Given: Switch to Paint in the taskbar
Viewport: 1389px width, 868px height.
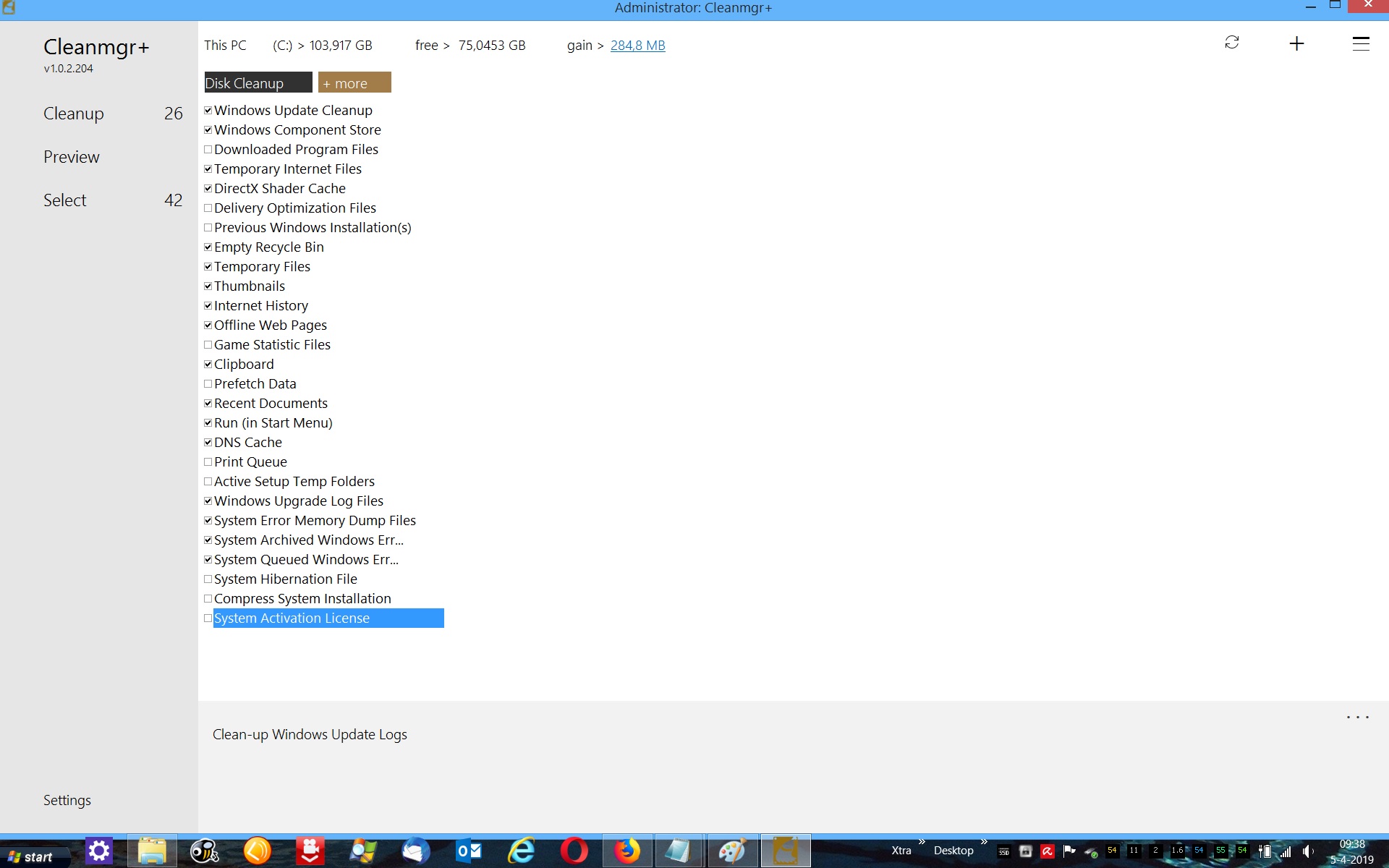Looking at the screenshot, I should [x=732, y=851].
